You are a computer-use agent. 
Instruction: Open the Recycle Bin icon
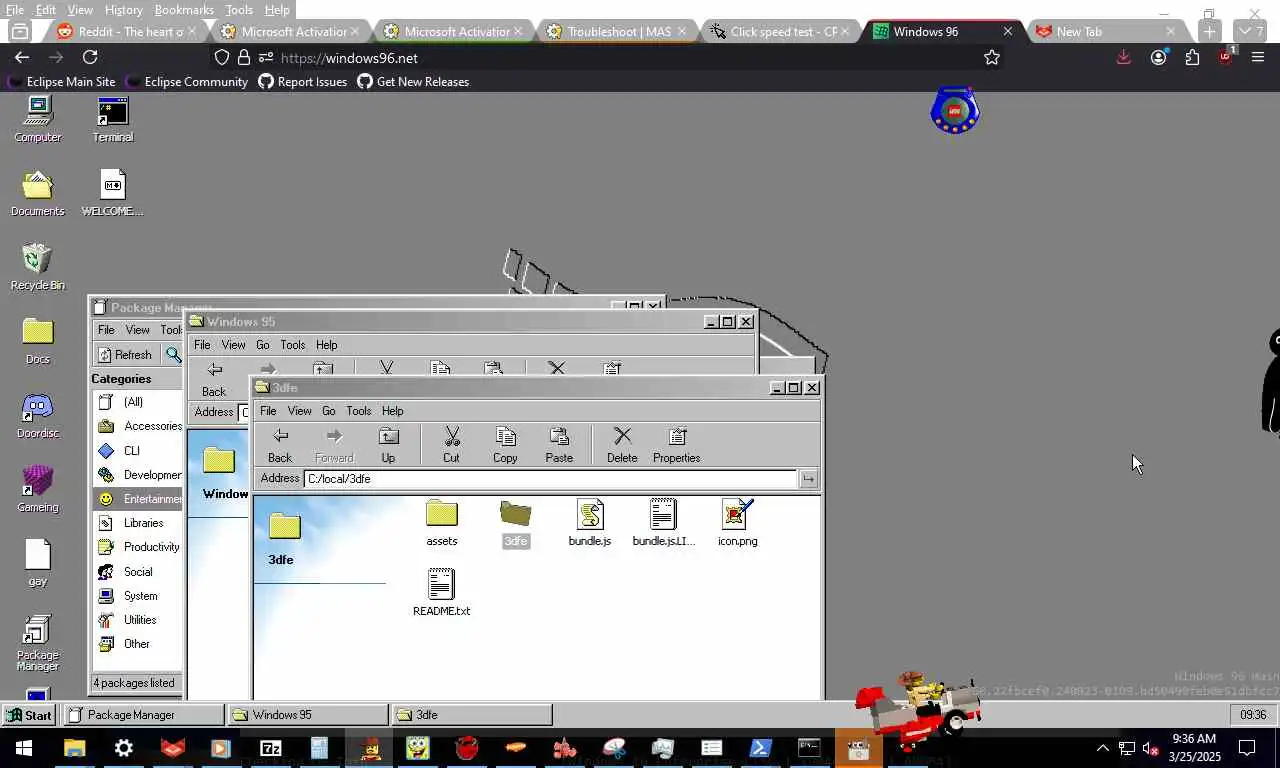pos(38,267)
